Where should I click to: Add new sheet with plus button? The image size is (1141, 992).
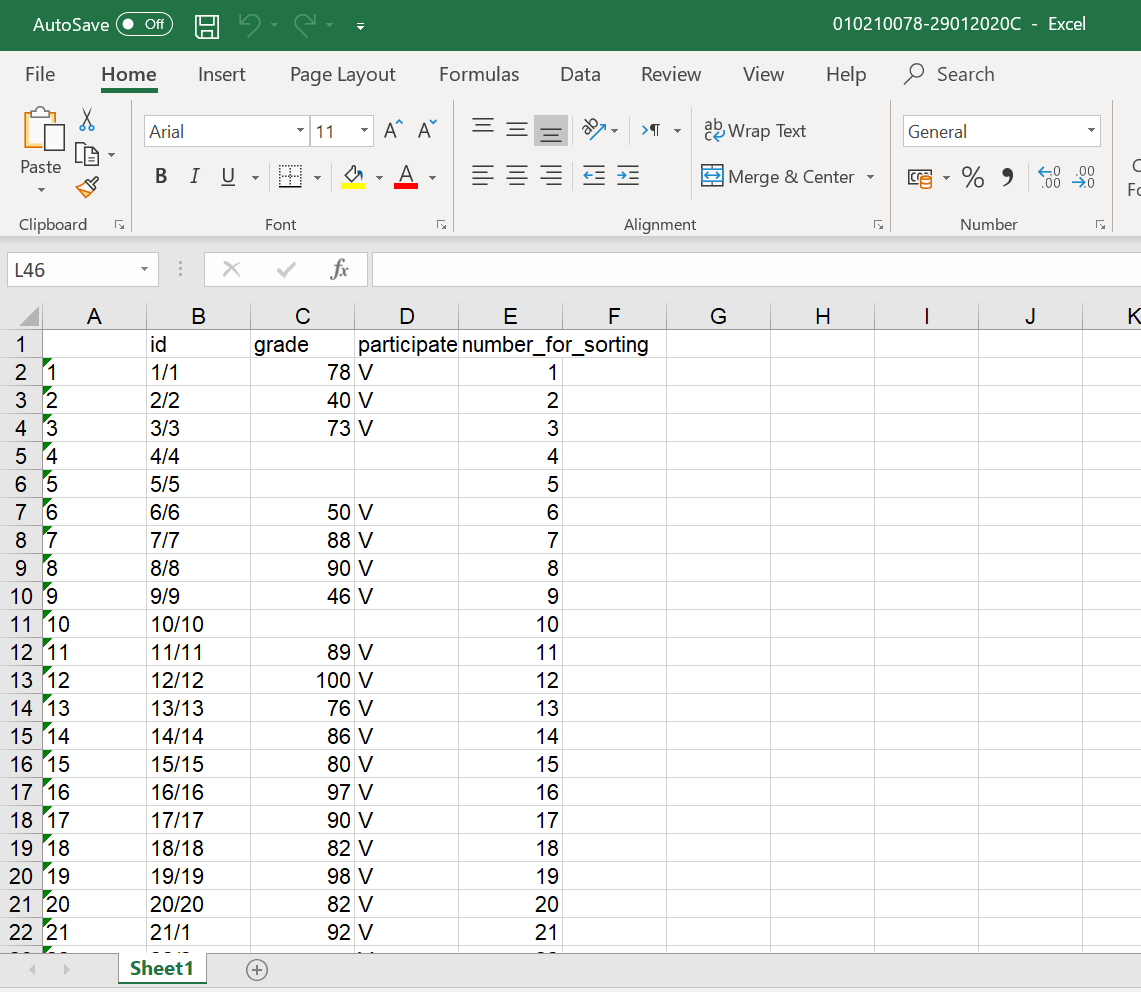point(257,969)
